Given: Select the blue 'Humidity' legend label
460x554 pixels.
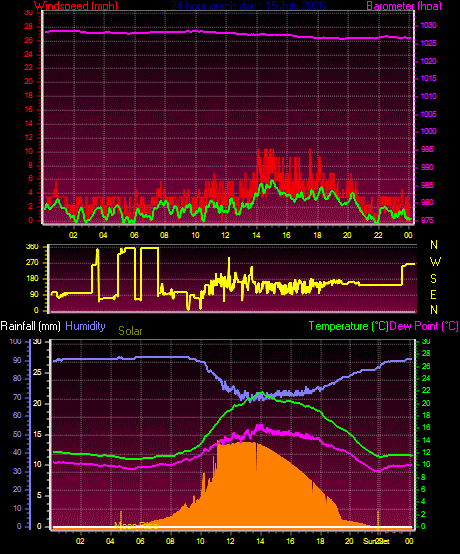Looking at the screenshot, I should coord(85,326).
